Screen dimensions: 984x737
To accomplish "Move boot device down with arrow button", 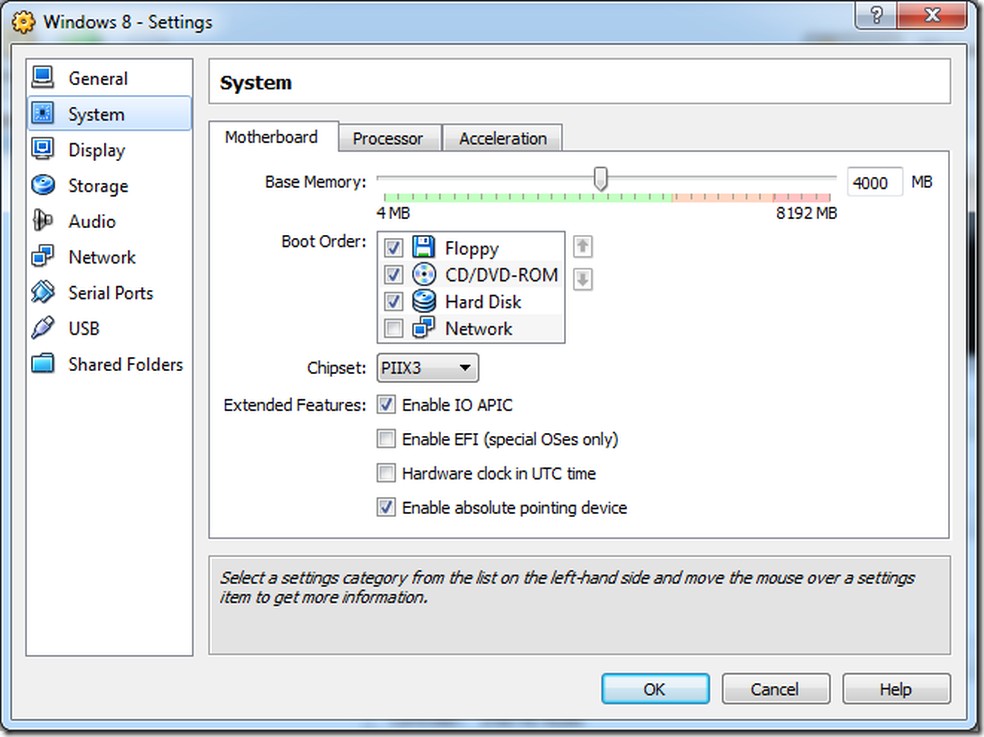I will point(582,279).
